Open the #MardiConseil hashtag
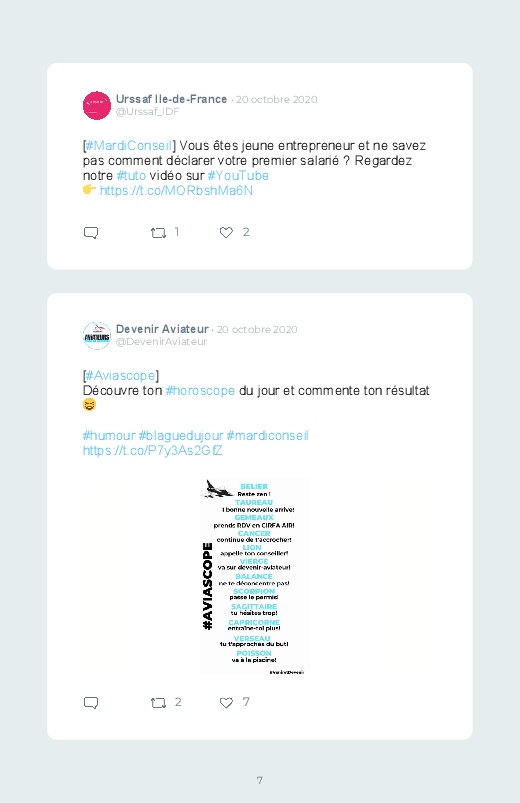Screen dimensions: 520x803 [129, 146]
